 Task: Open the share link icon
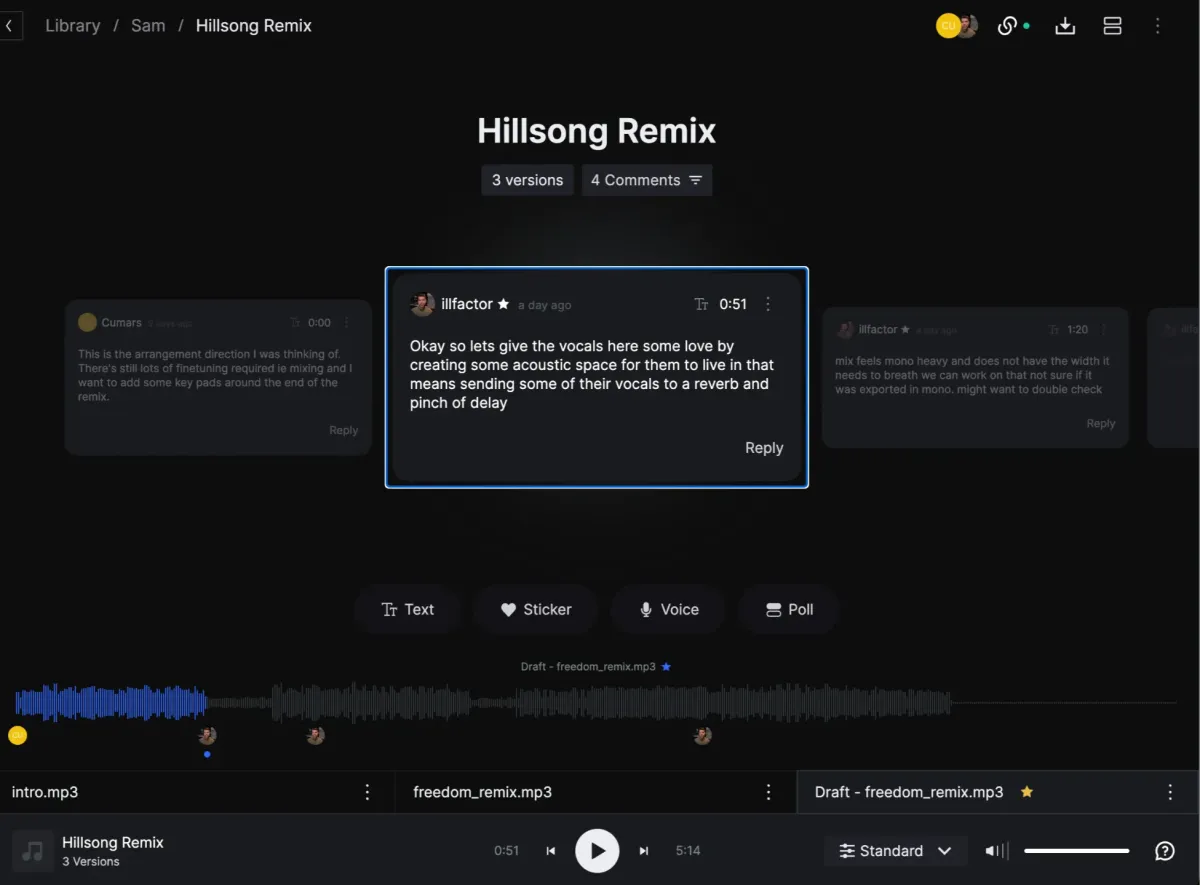[x=1008, y=26]
